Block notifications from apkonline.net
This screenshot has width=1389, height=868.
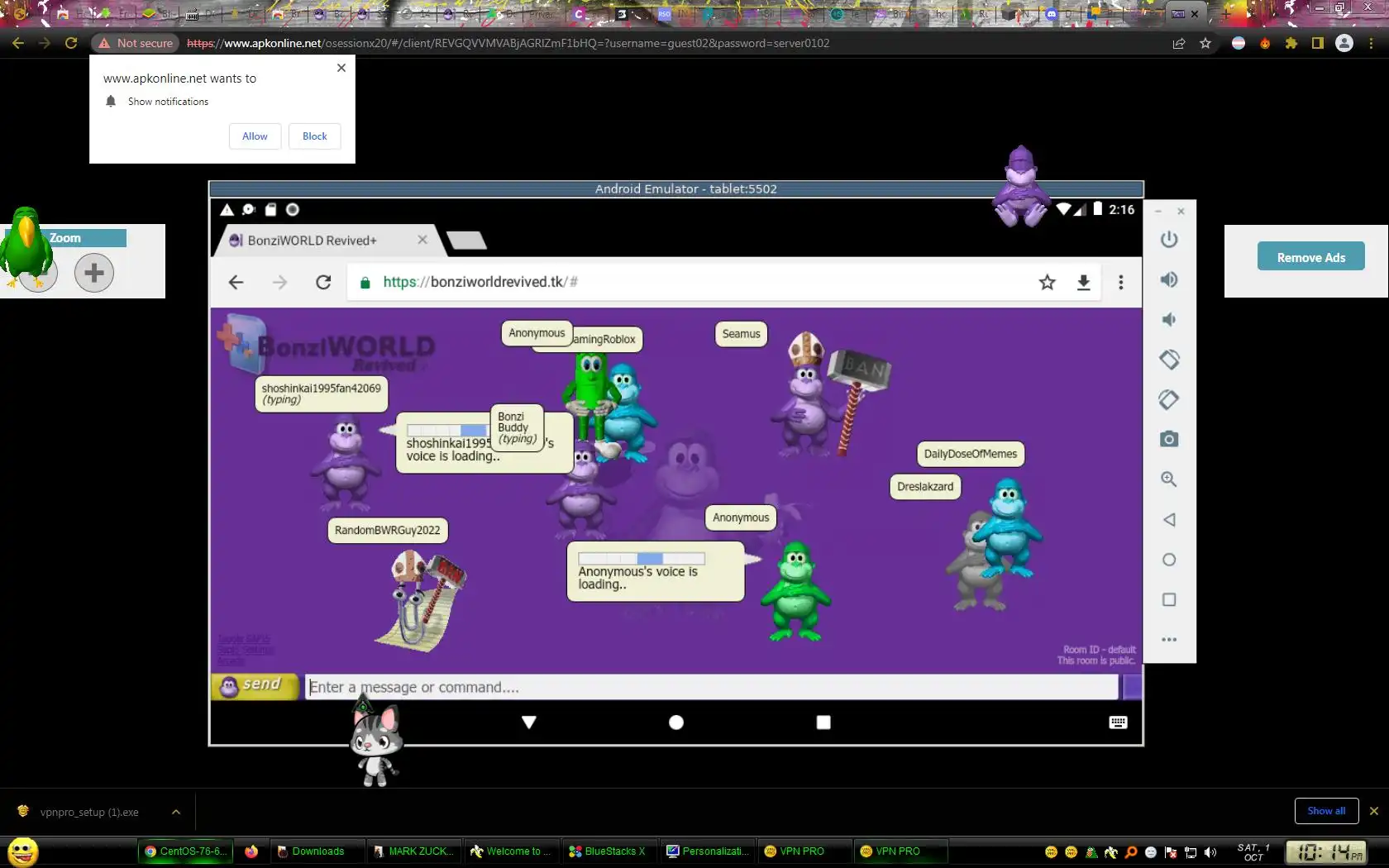[x=314, y=136]
